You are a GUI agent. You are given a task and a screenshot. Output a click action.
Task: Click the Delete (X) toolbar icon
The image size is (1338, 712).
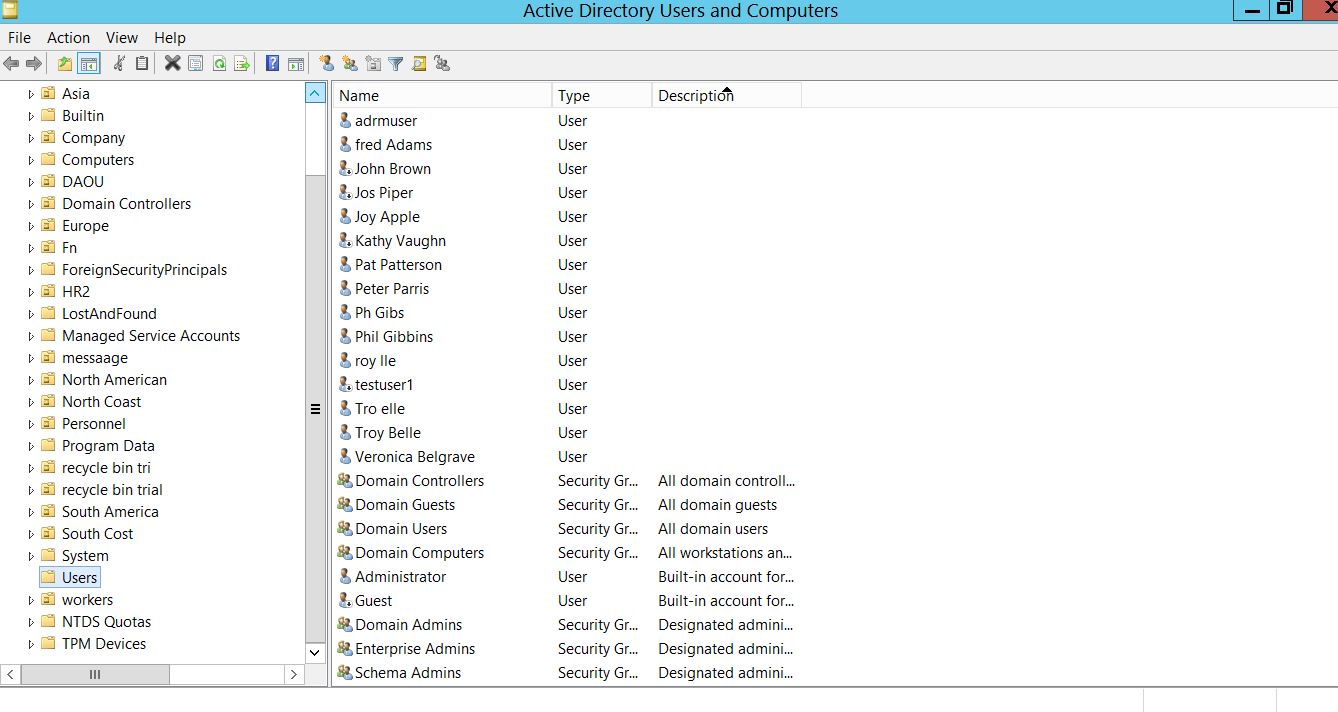(x=172, y=64)
